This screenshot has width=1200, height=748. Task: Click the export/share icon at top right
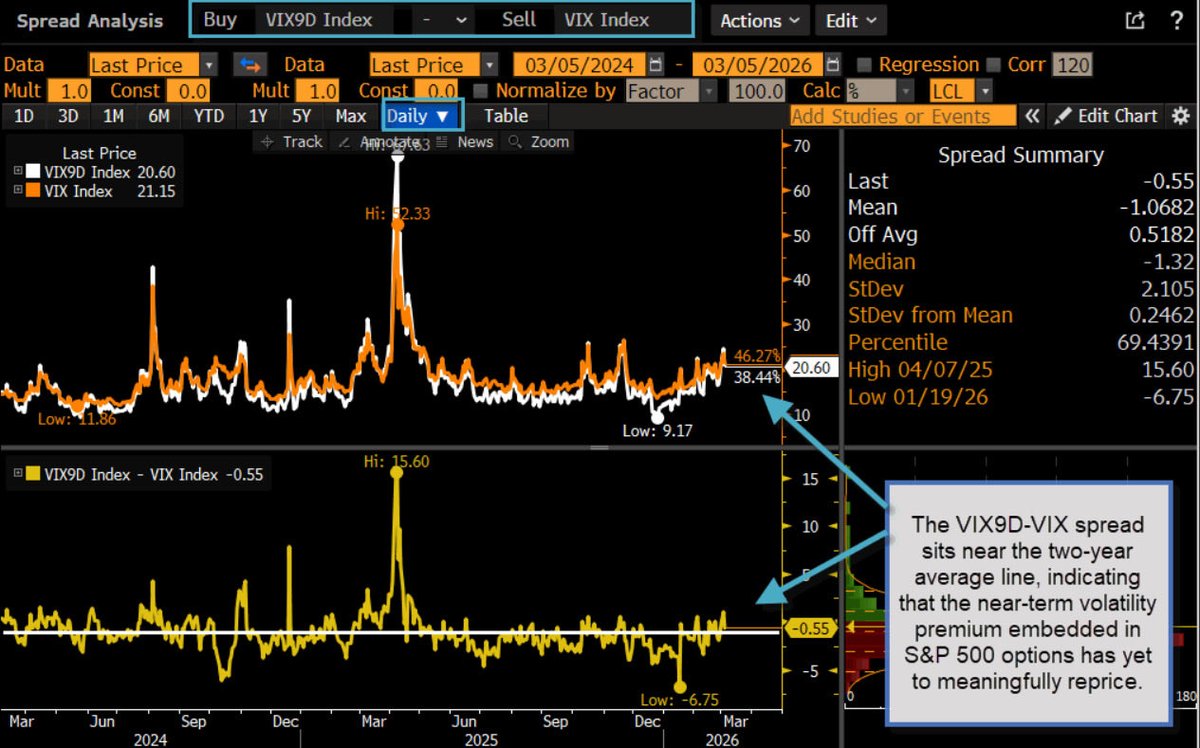pyautogui.click(x=1134, y=20)
